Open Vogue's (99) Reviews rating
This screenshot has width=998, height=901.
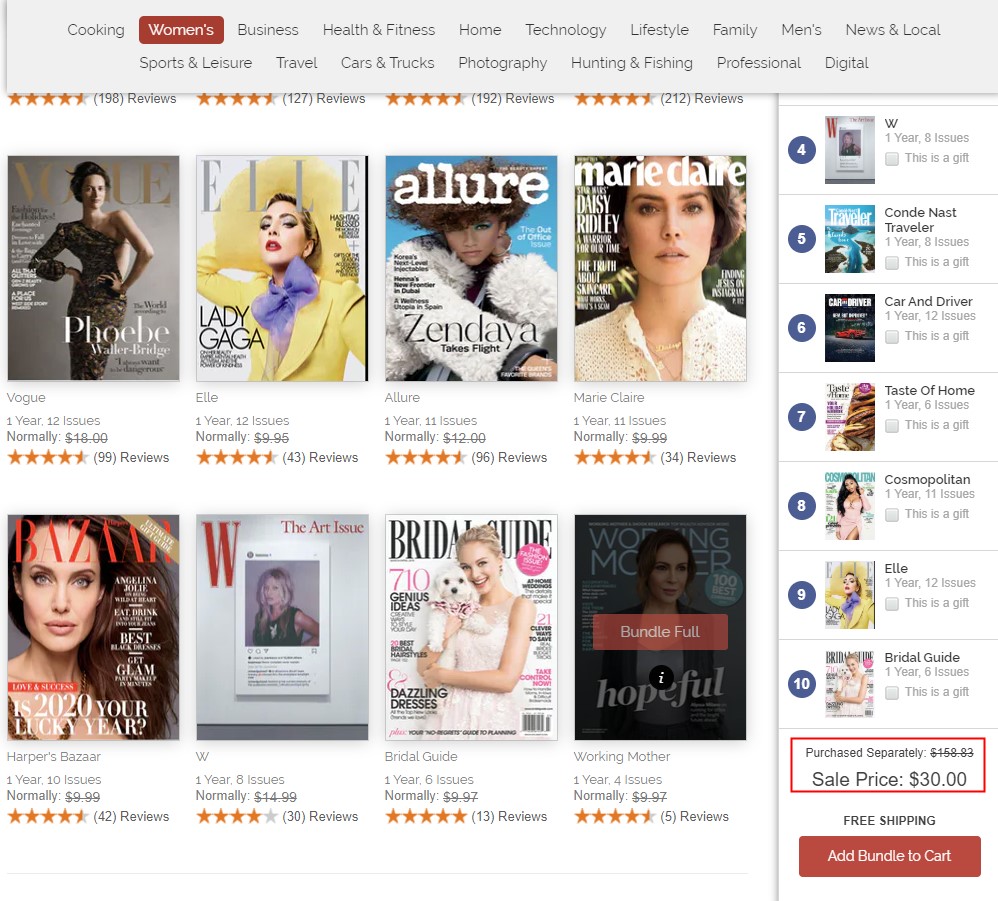(88, 457)
